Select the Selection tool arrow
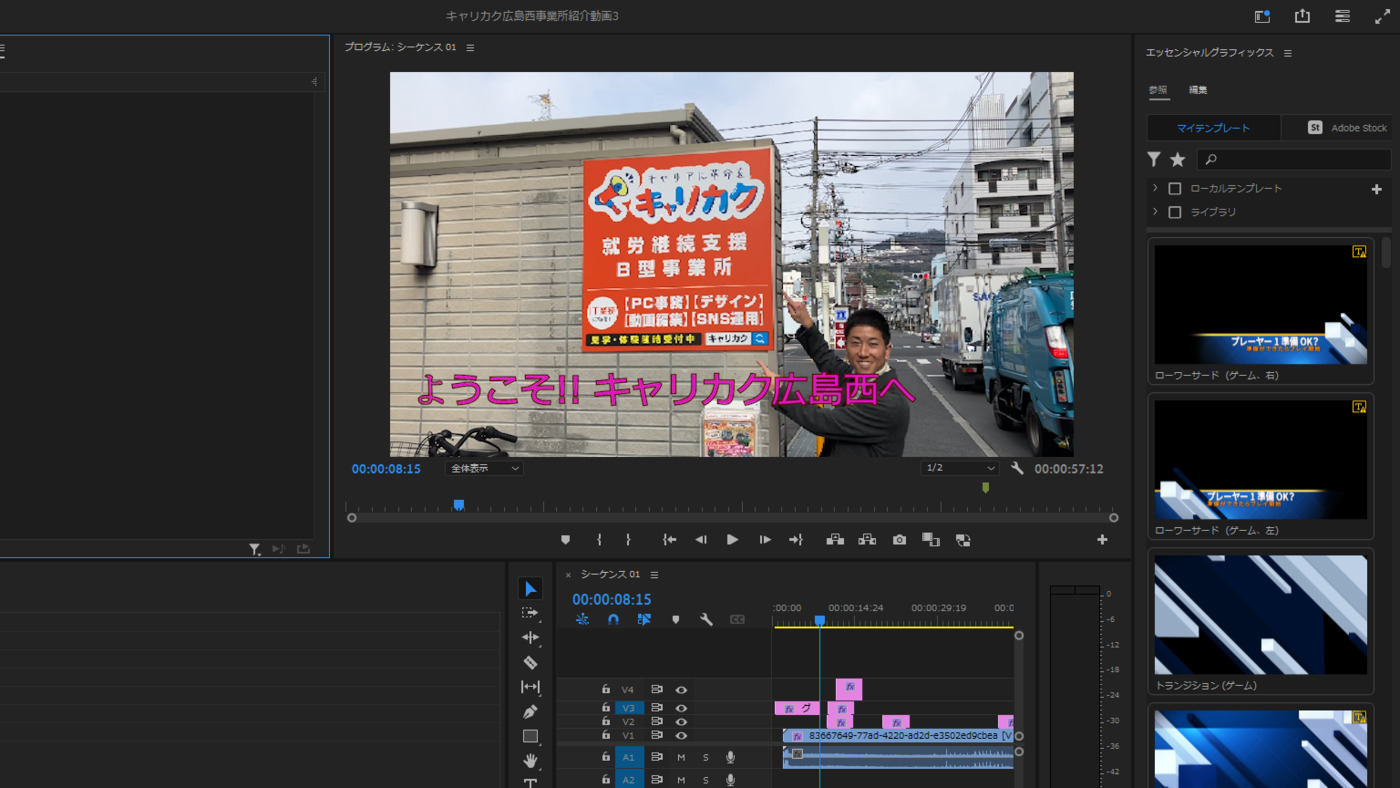Screen dimensions: 1400x788 click(x=530, y=589)
